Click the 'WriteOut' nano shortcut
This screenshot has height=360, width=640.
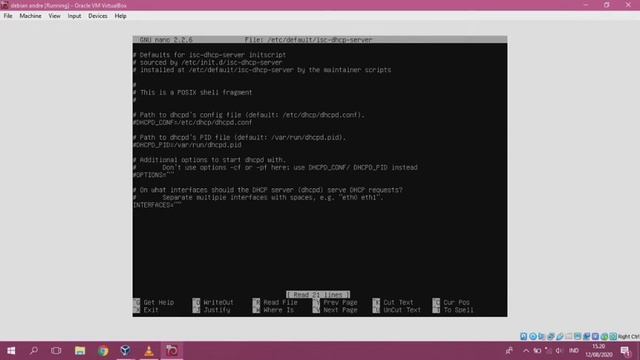213,302
